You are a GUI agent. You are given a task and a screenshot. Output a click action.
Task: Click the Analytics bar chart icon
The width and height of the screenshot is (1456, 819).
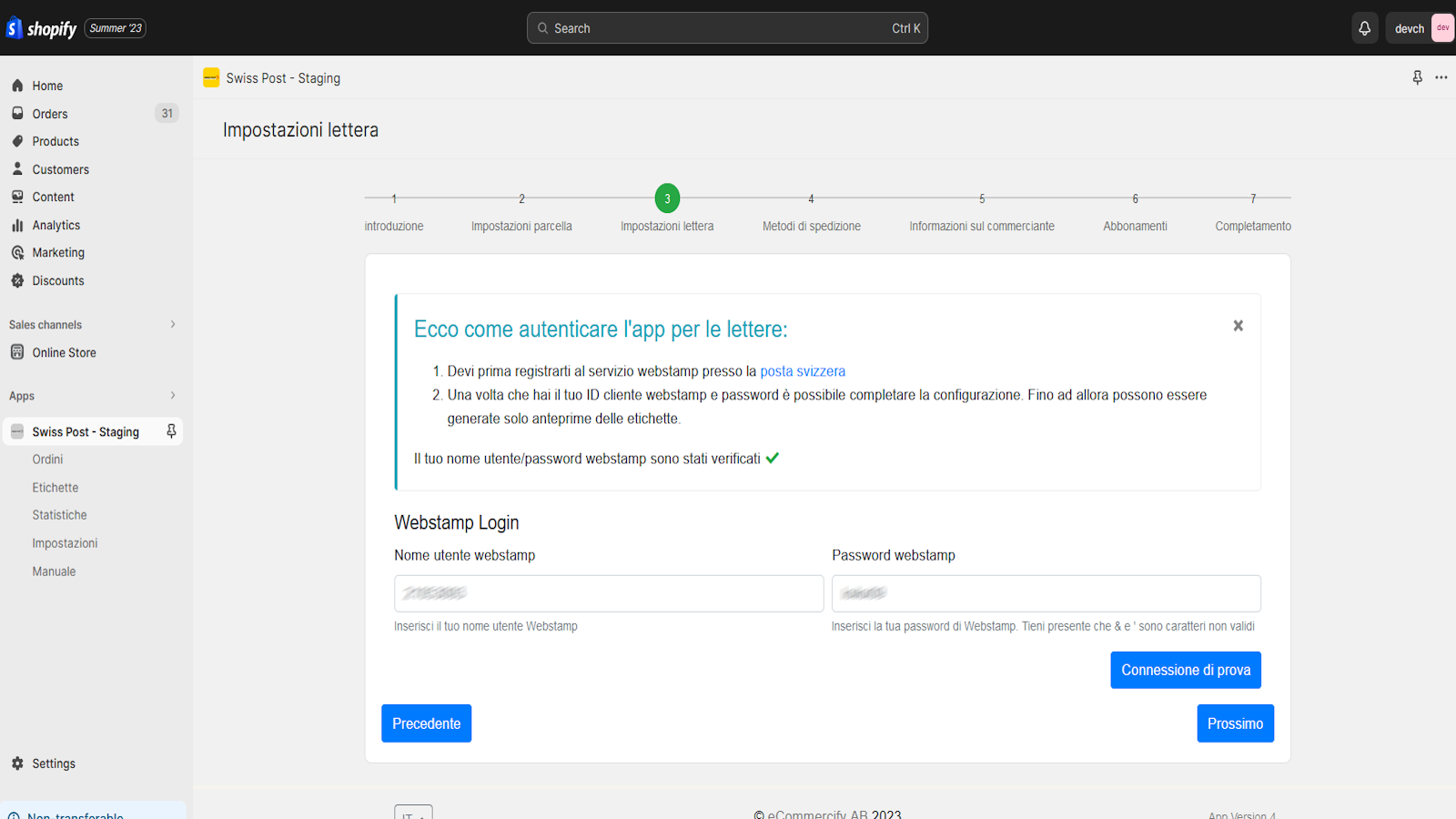pos(17,225)
